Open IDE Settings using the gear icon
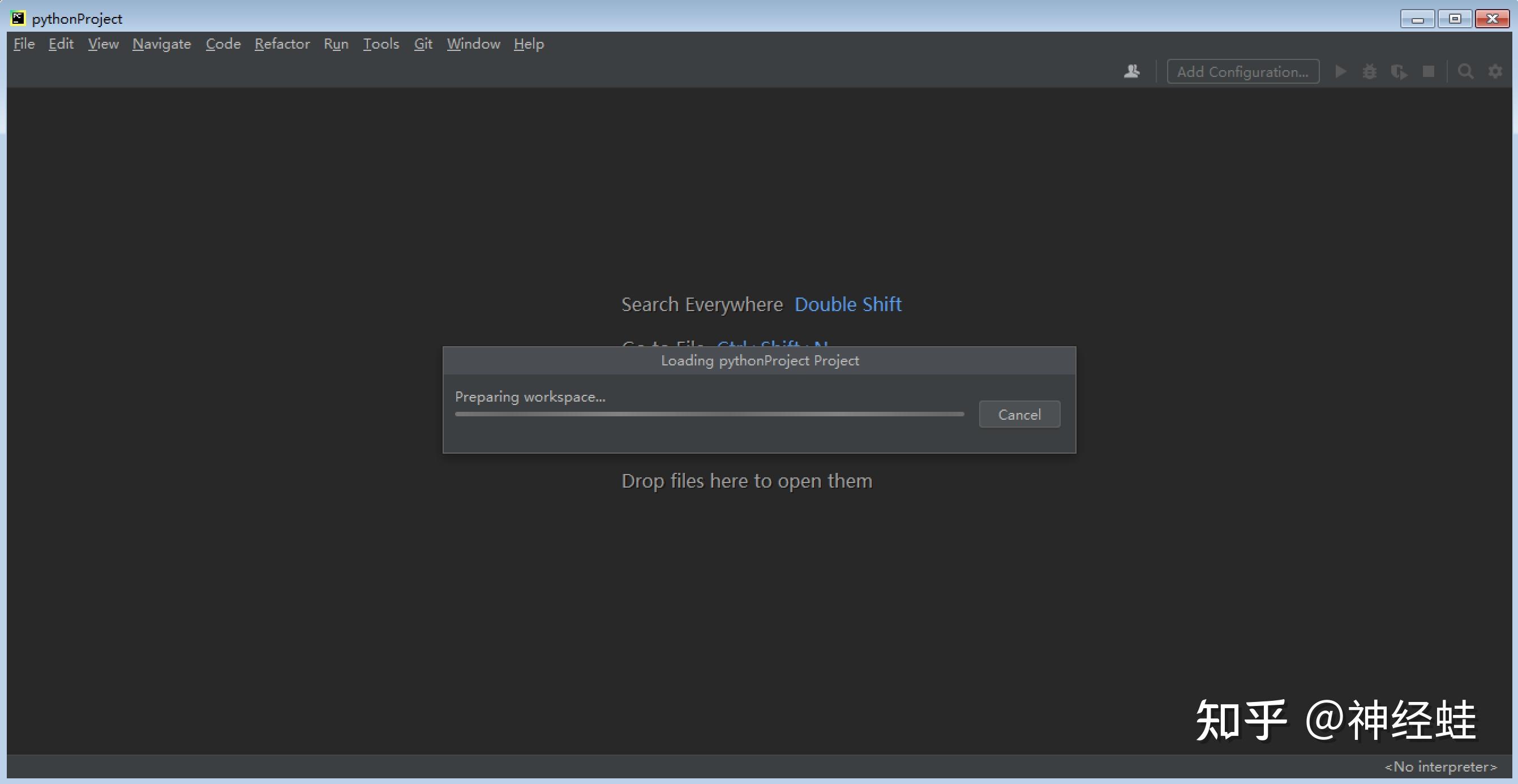Image resolution: width=1518 pixels, height=784 pixels. pyautogui.click(x=1495, y=71)
